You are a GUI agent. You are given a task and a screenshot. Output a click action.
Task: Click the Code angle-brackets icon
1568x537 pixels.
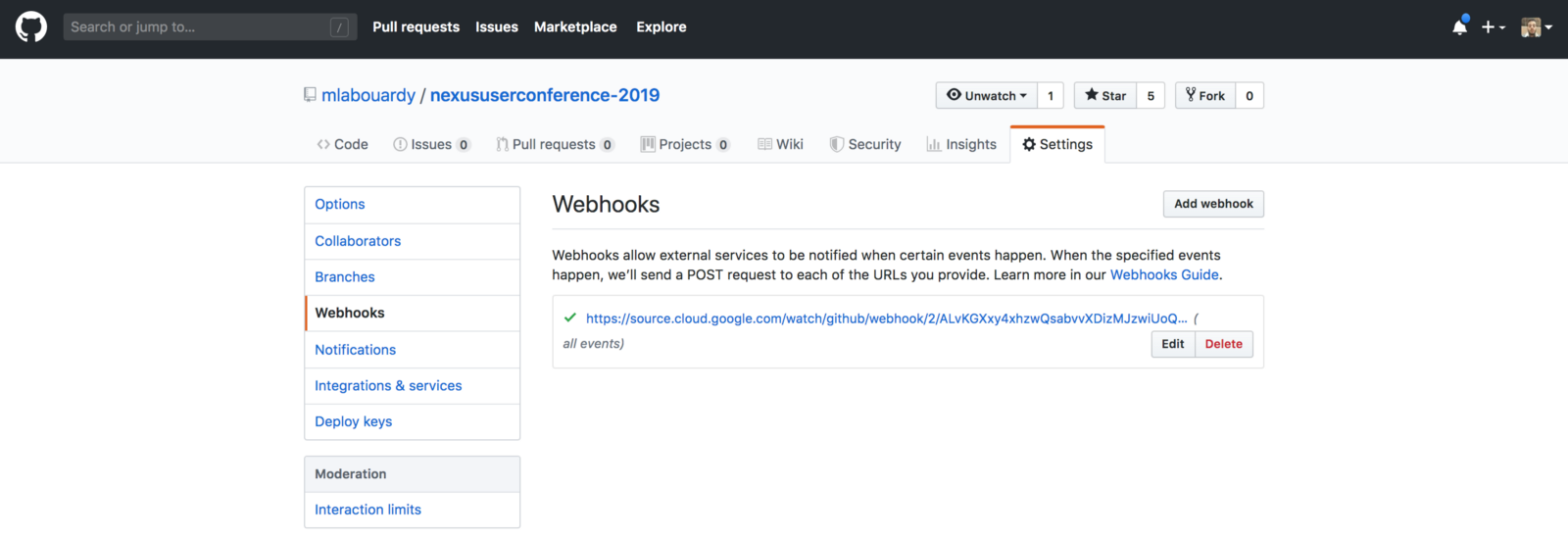click(x=323, y=144)
